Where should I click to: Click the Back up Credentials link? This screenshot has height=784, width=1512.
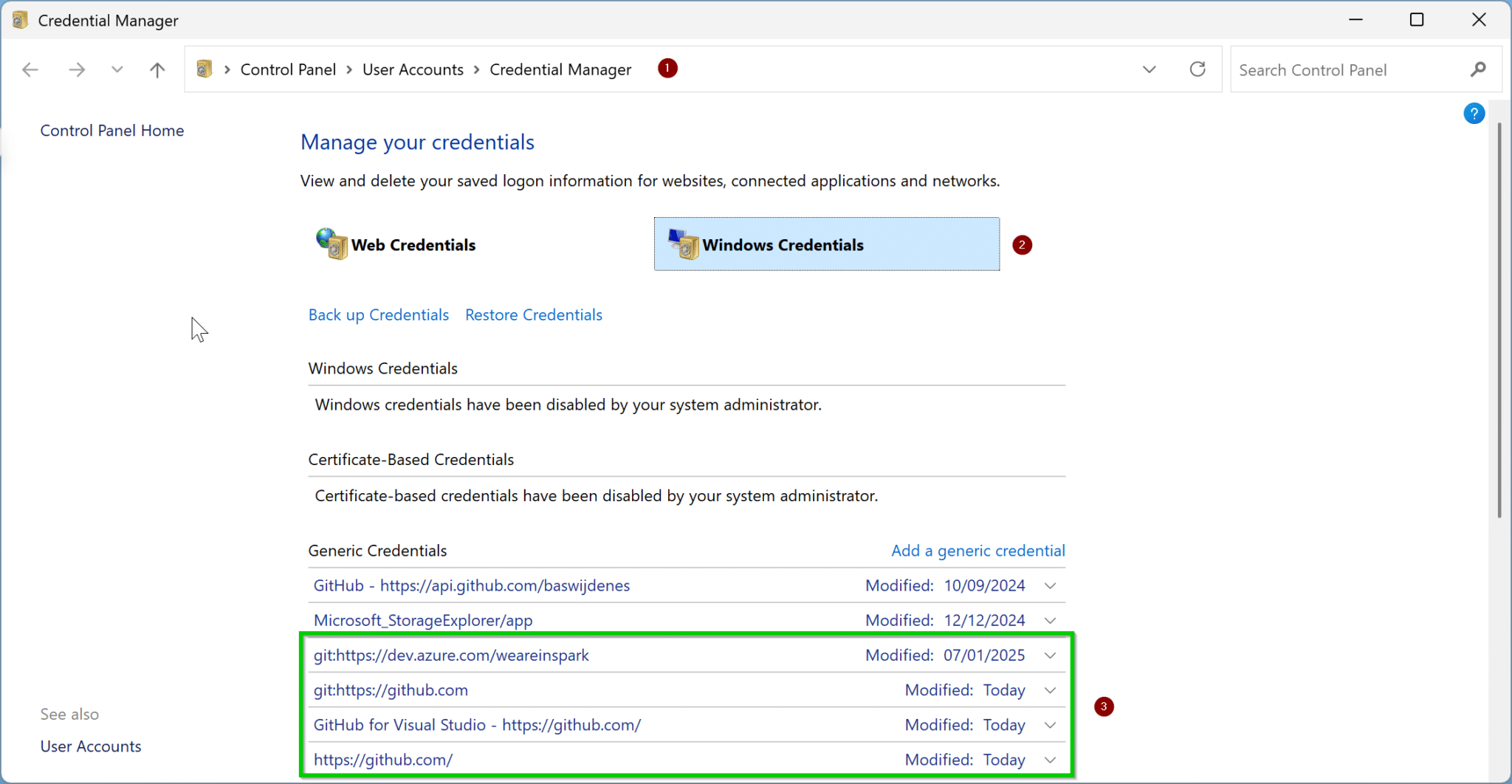tap(378, 314)
